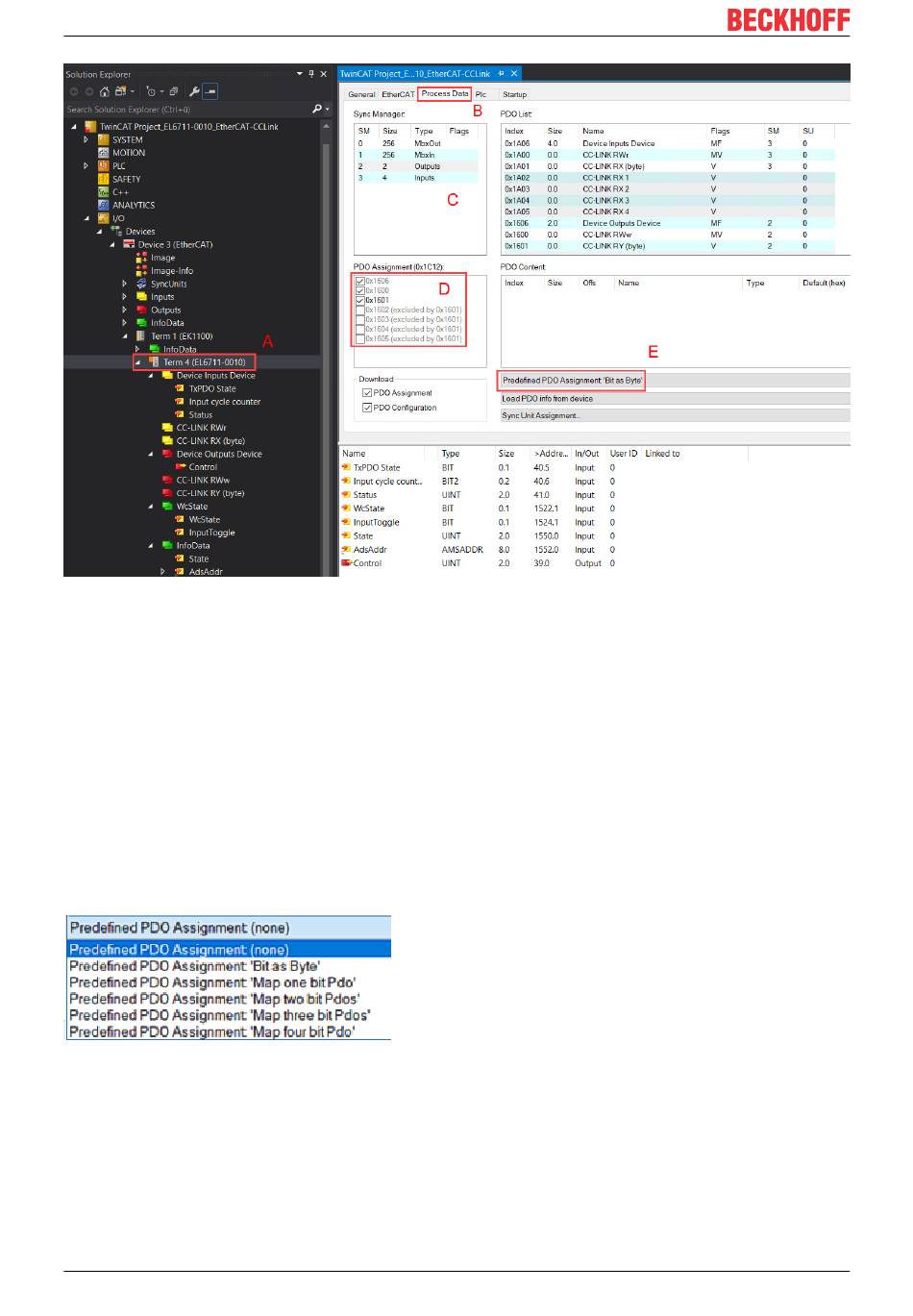Click the C++ node icon
The width and height of the screenshot is (913, 1316).
(104, 192)
